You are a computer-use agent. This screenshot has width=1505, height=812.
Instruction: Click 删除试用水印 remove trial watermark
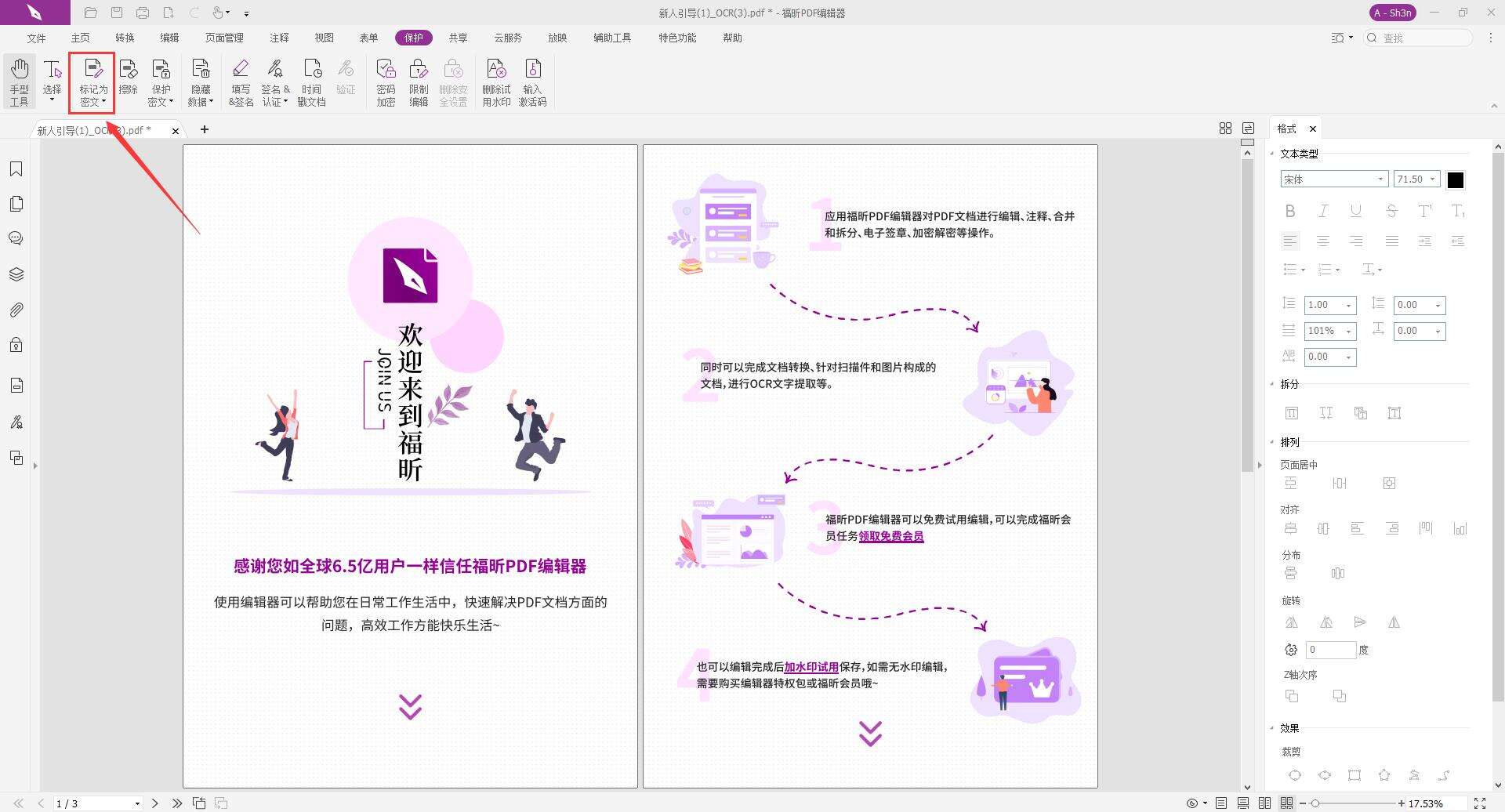click(x=496, y=82)
